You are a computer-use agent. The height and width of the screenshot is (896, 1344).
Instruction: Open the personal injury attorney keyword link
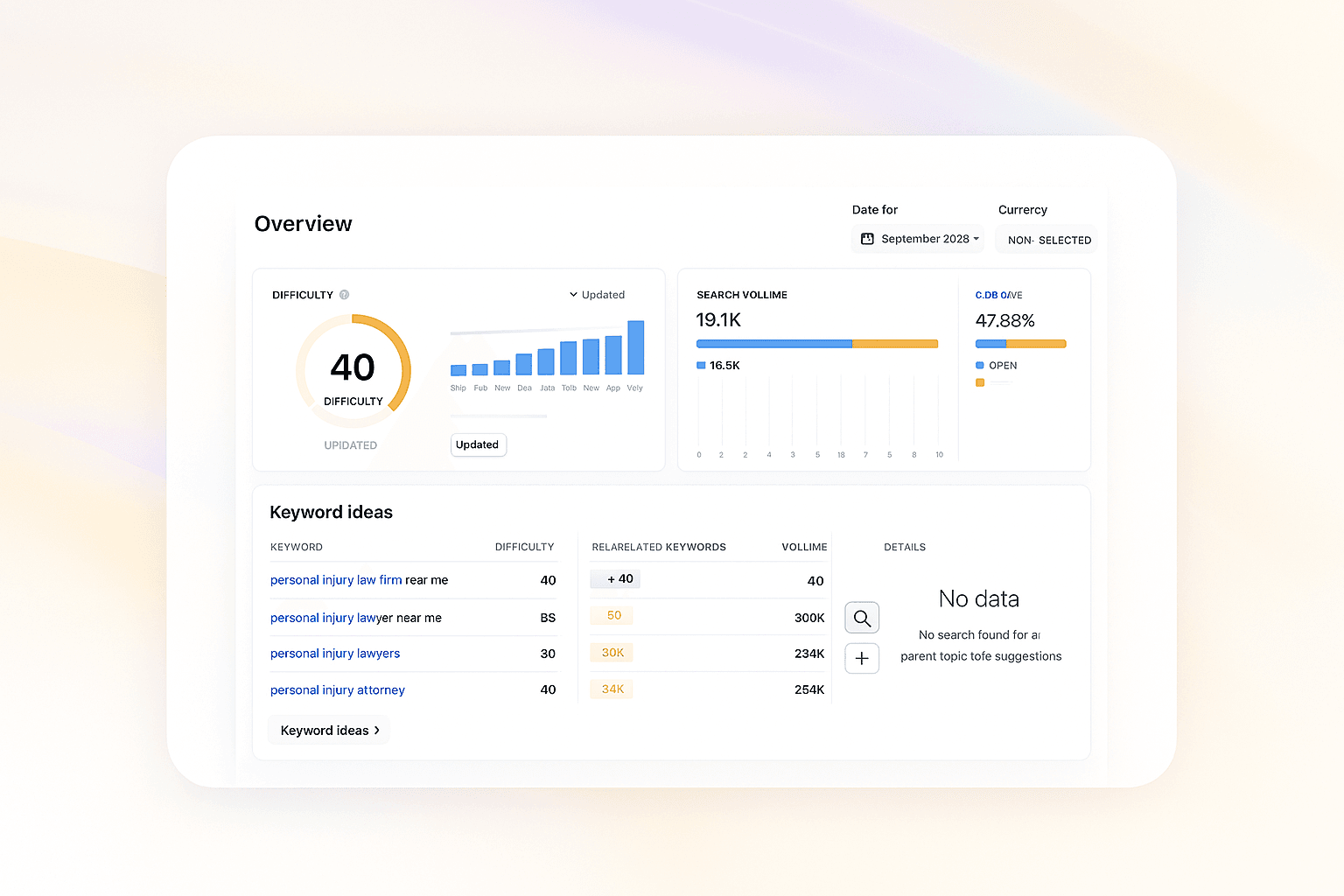click(x=338, y=690)
